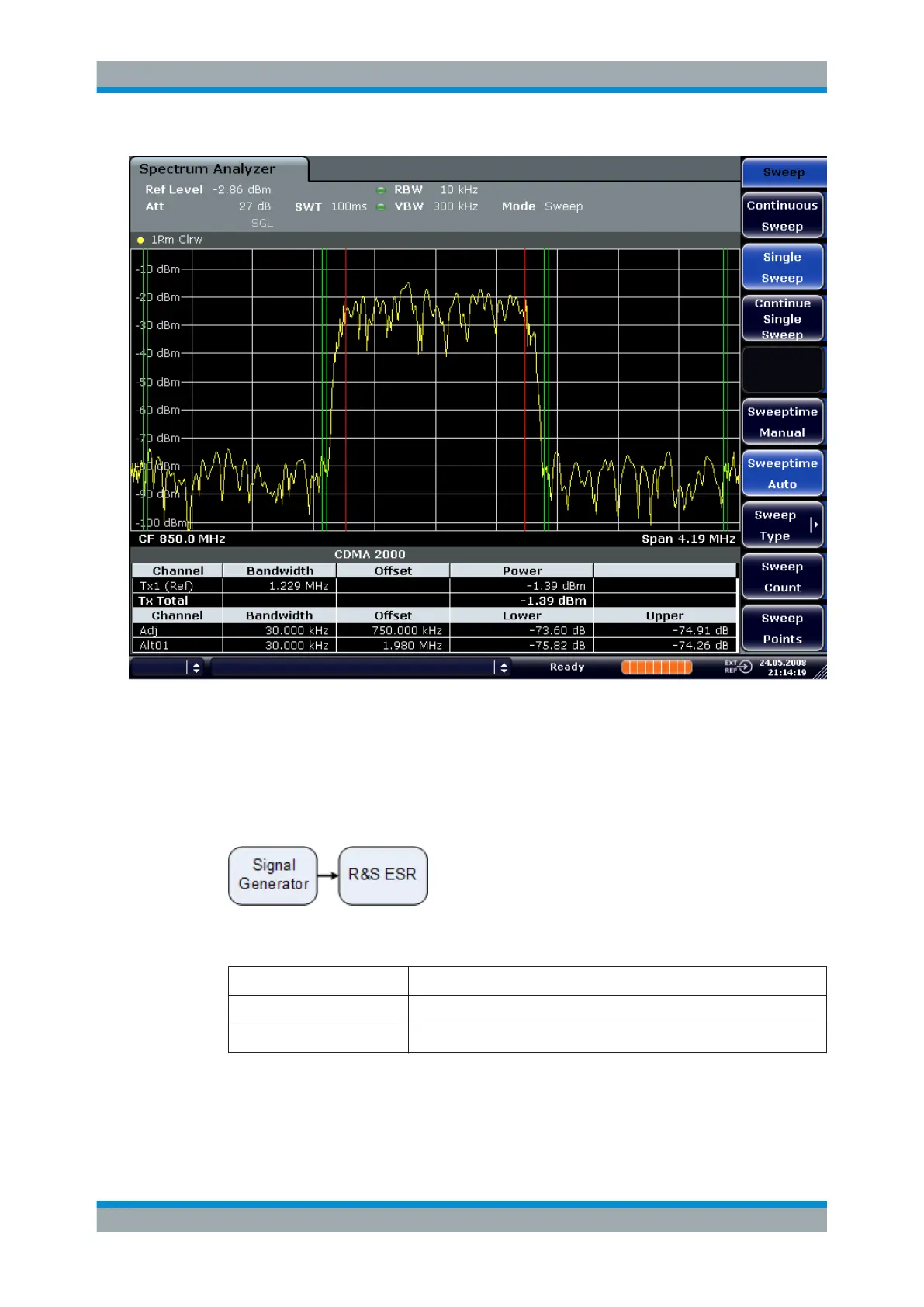The width and height of the screenshot is (924, 1307).
Task: Click the SGL single sweep indicator
Action: [x=262, y=224]
